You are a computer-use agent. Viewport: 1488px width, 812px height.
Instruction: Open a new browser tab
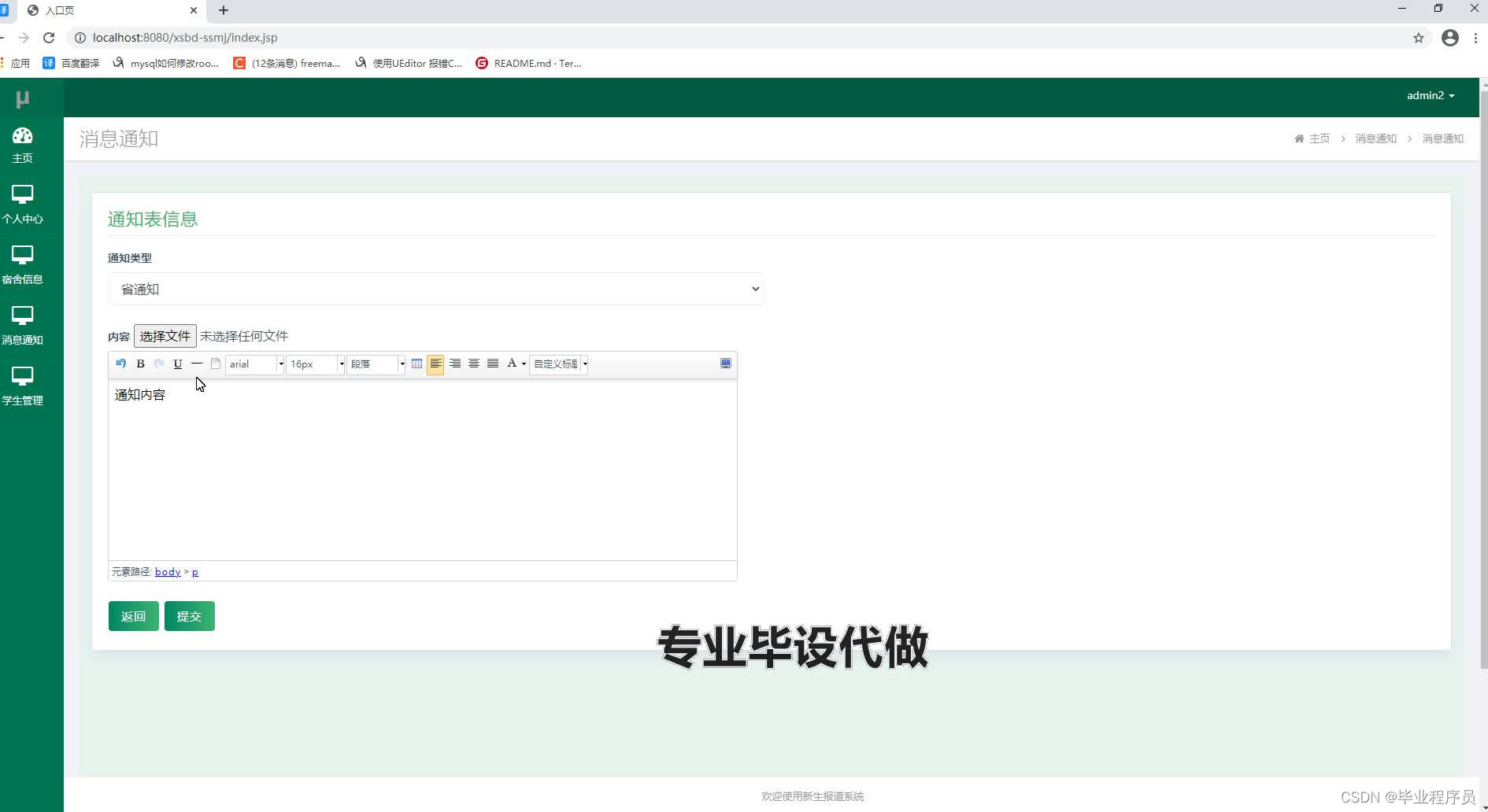pyautogui.click(x=224, y=10)
